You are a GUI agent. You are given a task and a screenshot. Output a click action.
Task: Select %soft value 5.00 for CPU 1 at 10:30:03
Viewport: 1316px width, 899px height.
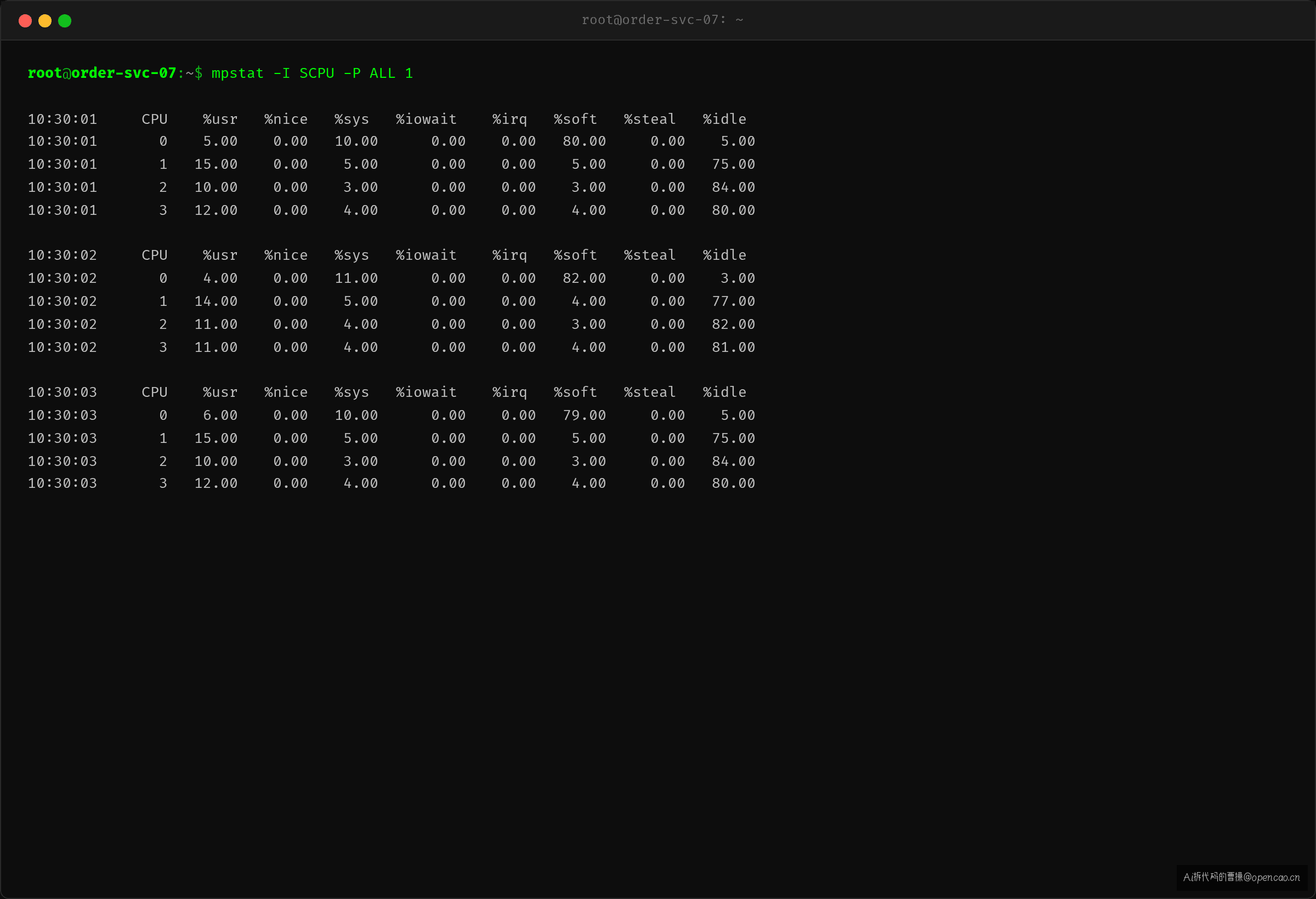click(589, 438)
